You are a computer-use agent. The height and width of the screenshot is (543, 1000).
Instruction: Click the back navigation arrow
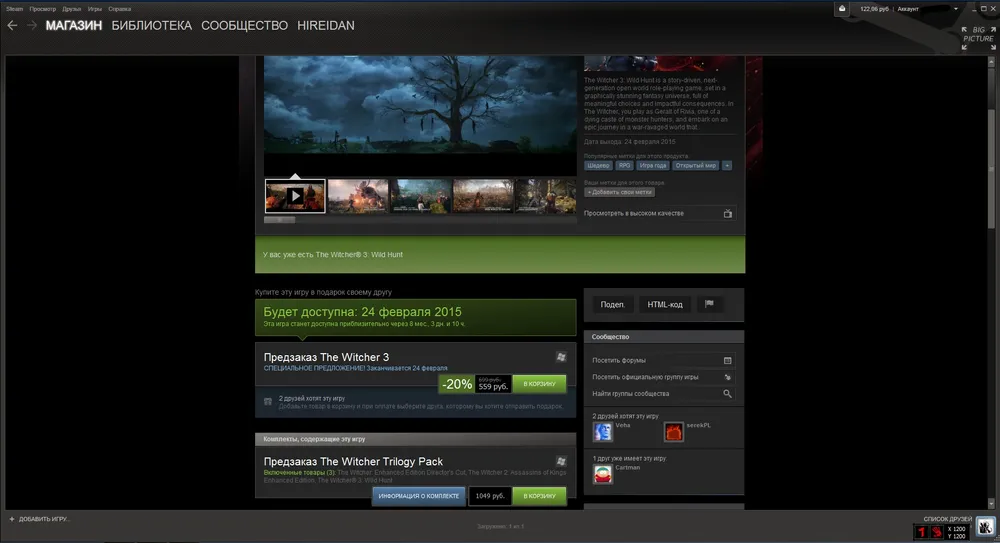(x=12, y=25)
